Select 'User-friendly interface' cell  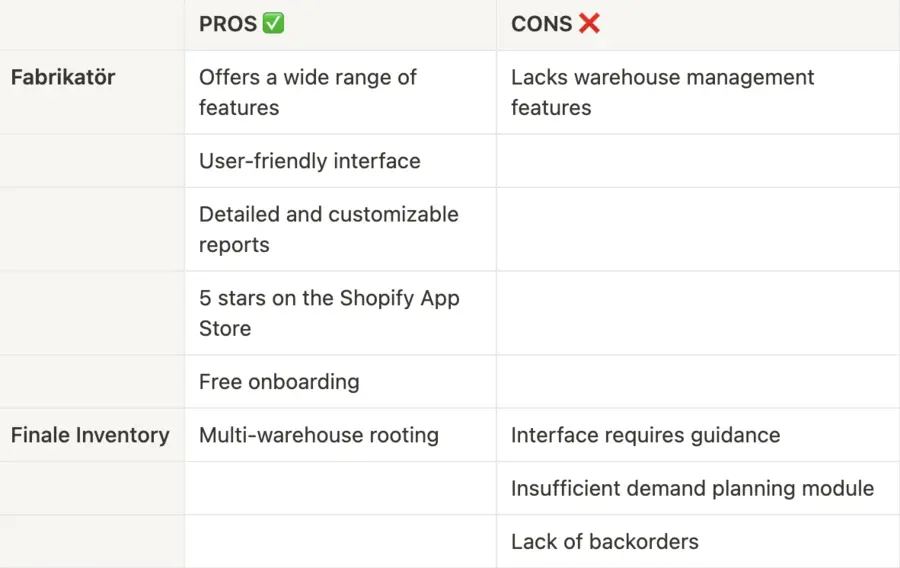[340, 161]
